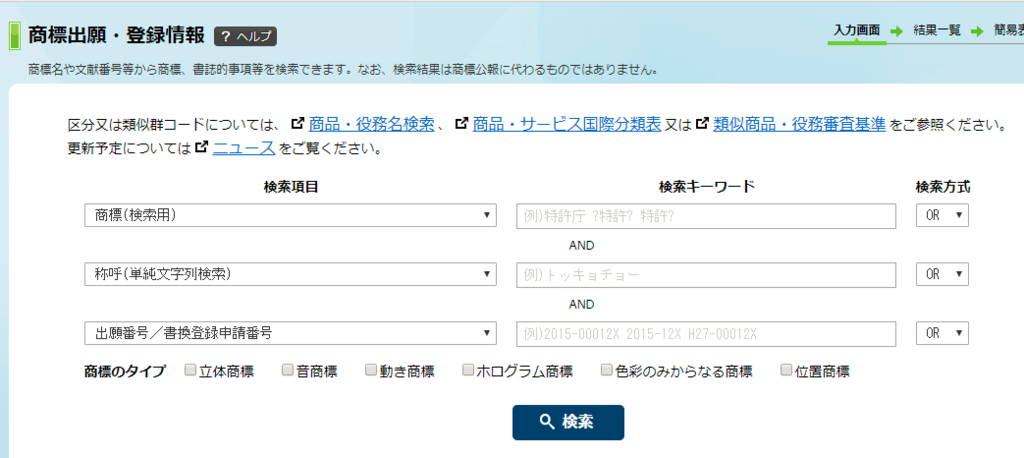The height and width of the screenshot is (458, 1024).
Task: Click the green bar icon beside 商標出願・登録情報
Action: point(14,36)
